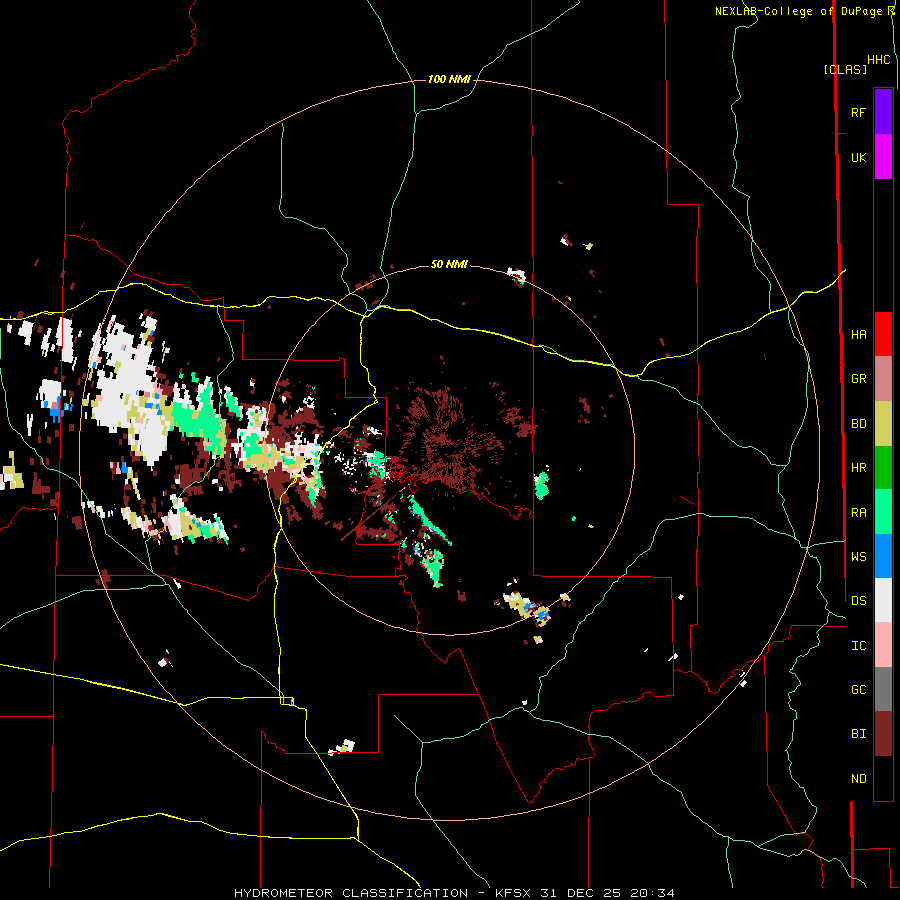Image resolution: width=900 pixels, height=900 pixels.
Task: Click the dark green HR swatch
Action: tap(883, 468)
